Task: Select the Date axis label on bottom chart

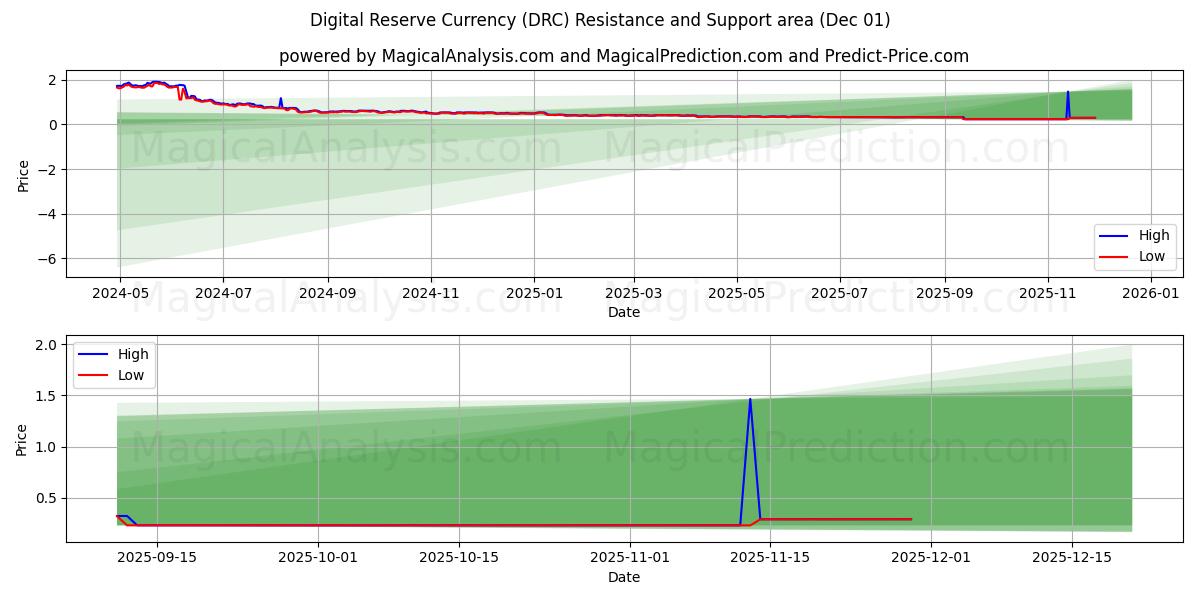Action: [622, 577]
